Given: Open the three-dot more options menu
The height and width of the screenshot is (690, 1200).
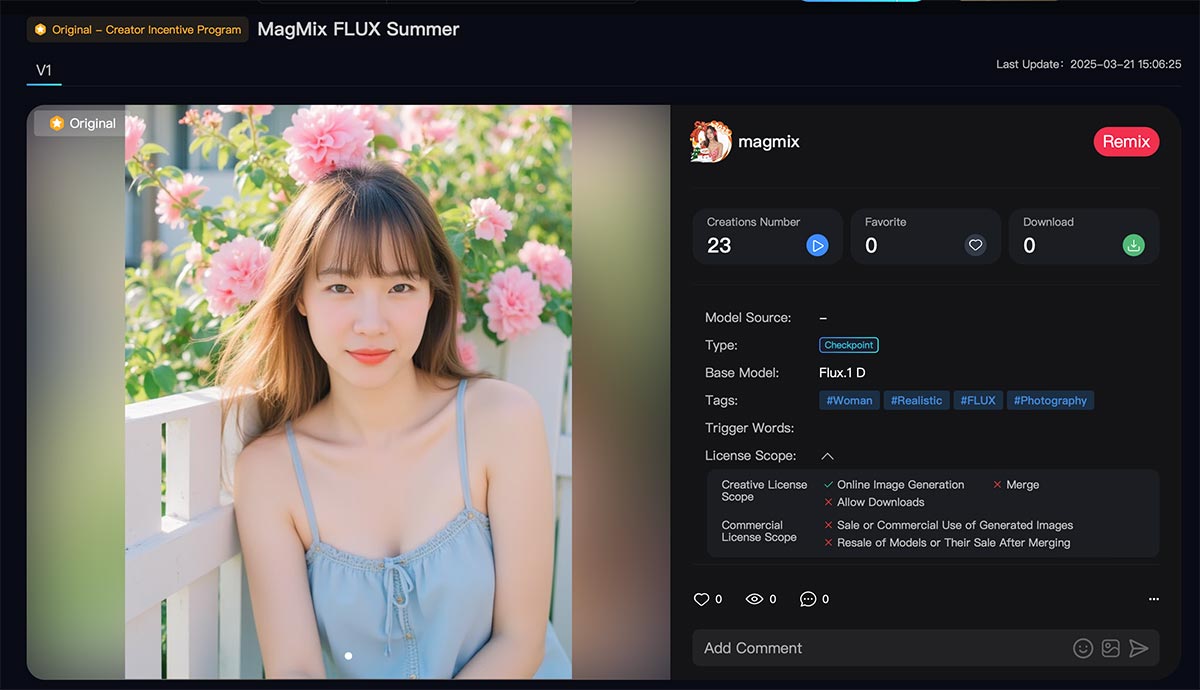Looking at the screenshot, I should [1153, 597].
